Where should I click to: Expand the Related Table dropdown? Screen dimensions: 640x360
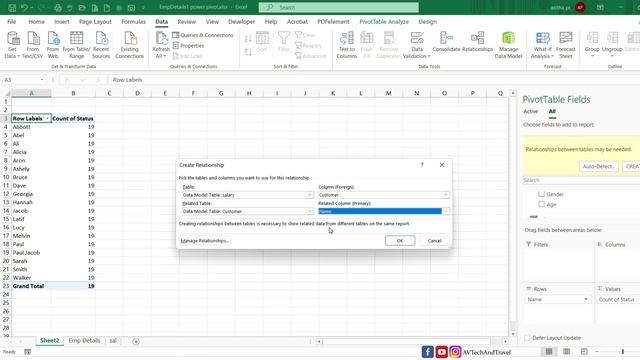[x=310, y=211]
